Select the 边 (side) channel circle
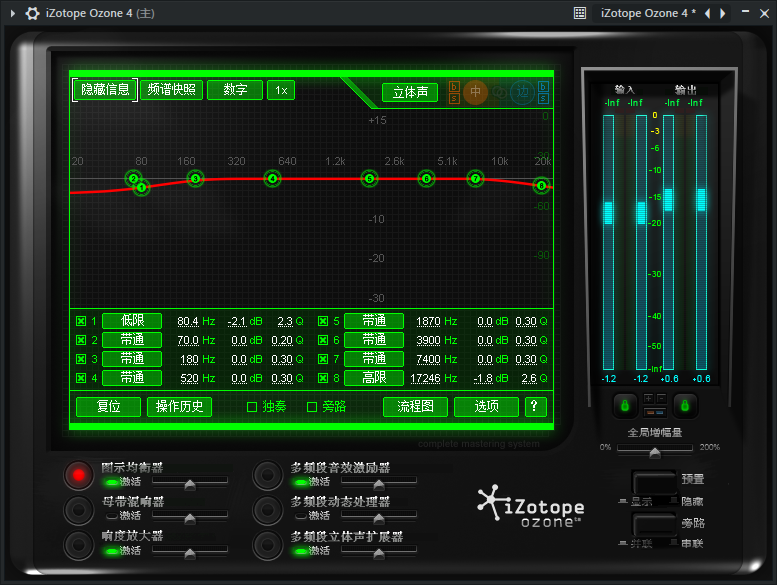This screenshot has height=585, width=777. [522, 92]
